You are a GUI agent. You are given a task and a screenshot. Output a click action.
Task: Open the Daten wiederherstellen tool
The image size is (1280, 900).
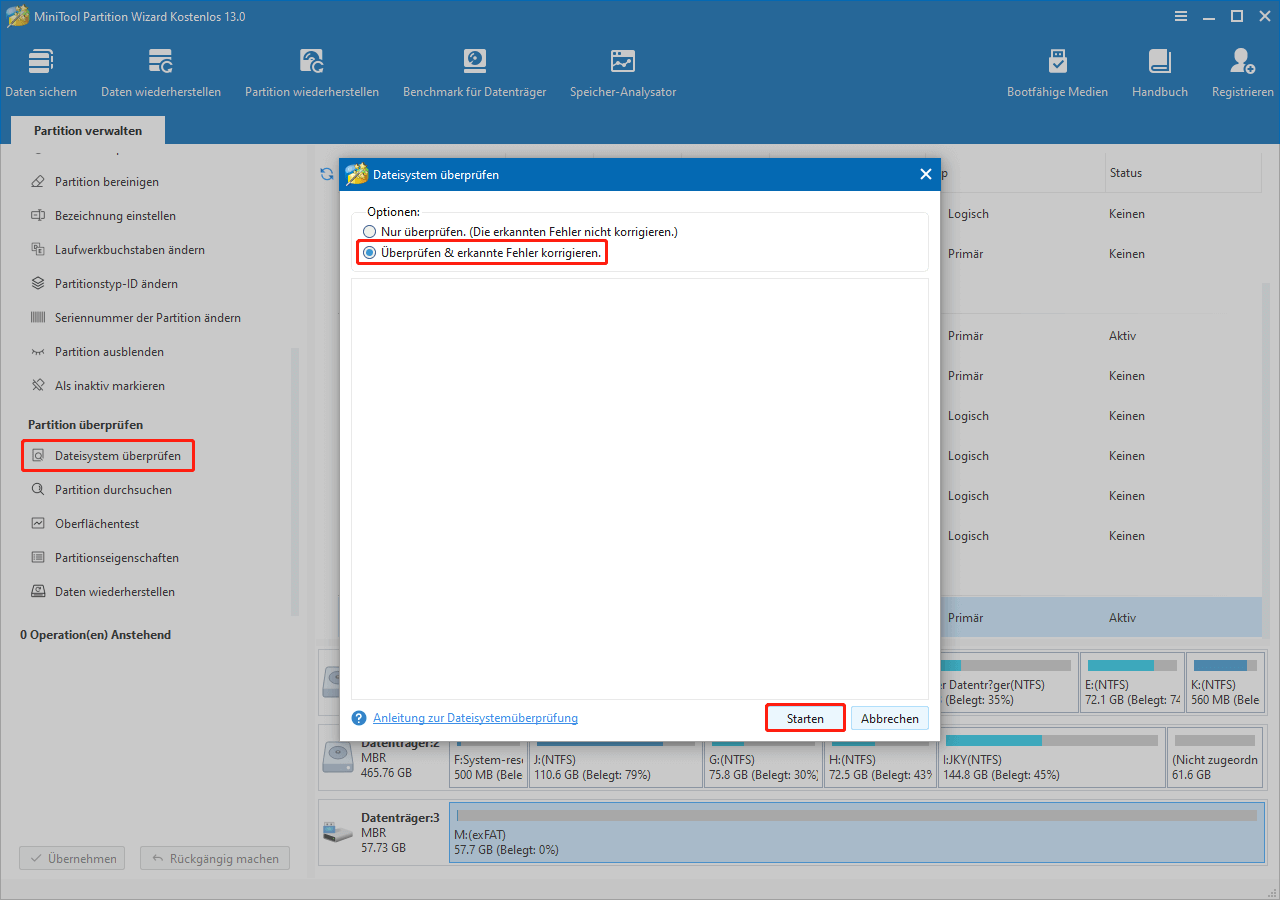160,70
